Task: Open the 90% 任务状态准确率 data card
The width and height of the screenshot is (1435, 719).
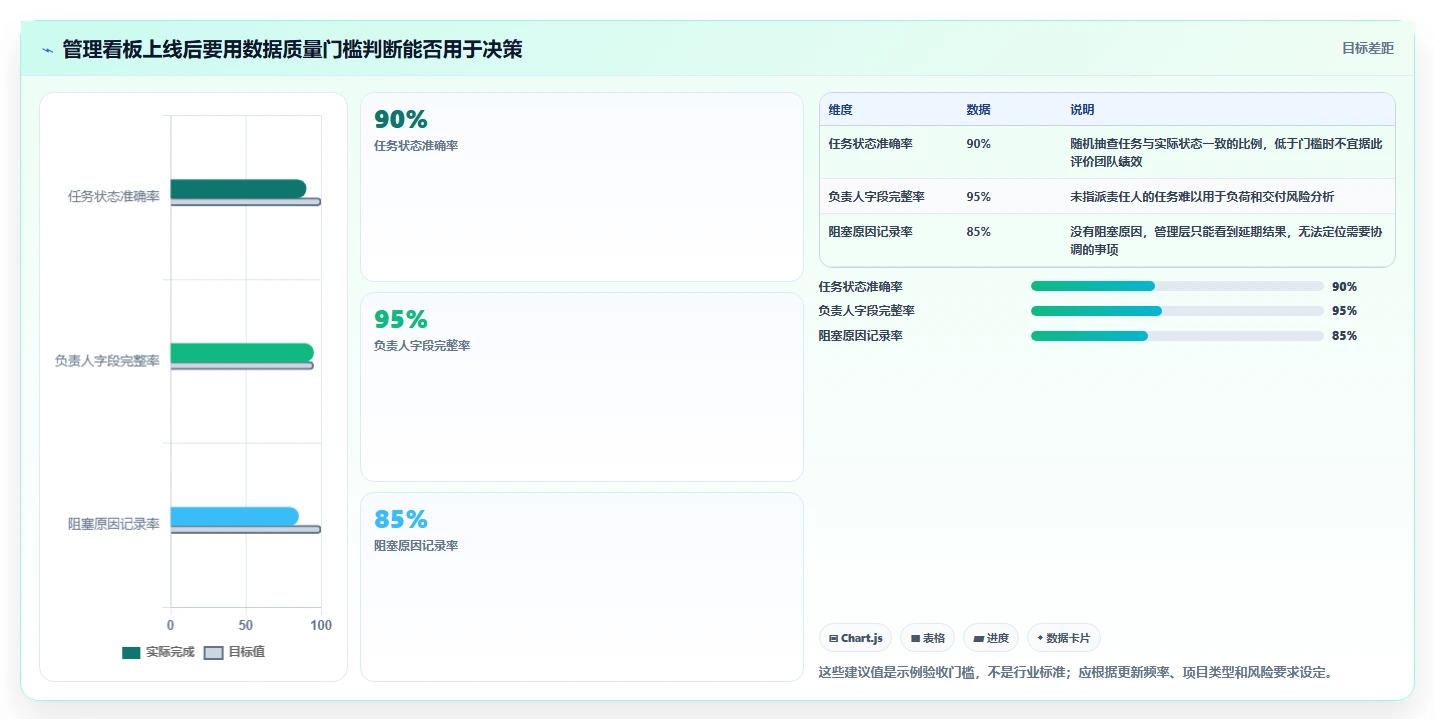Action: coord(582,187)
